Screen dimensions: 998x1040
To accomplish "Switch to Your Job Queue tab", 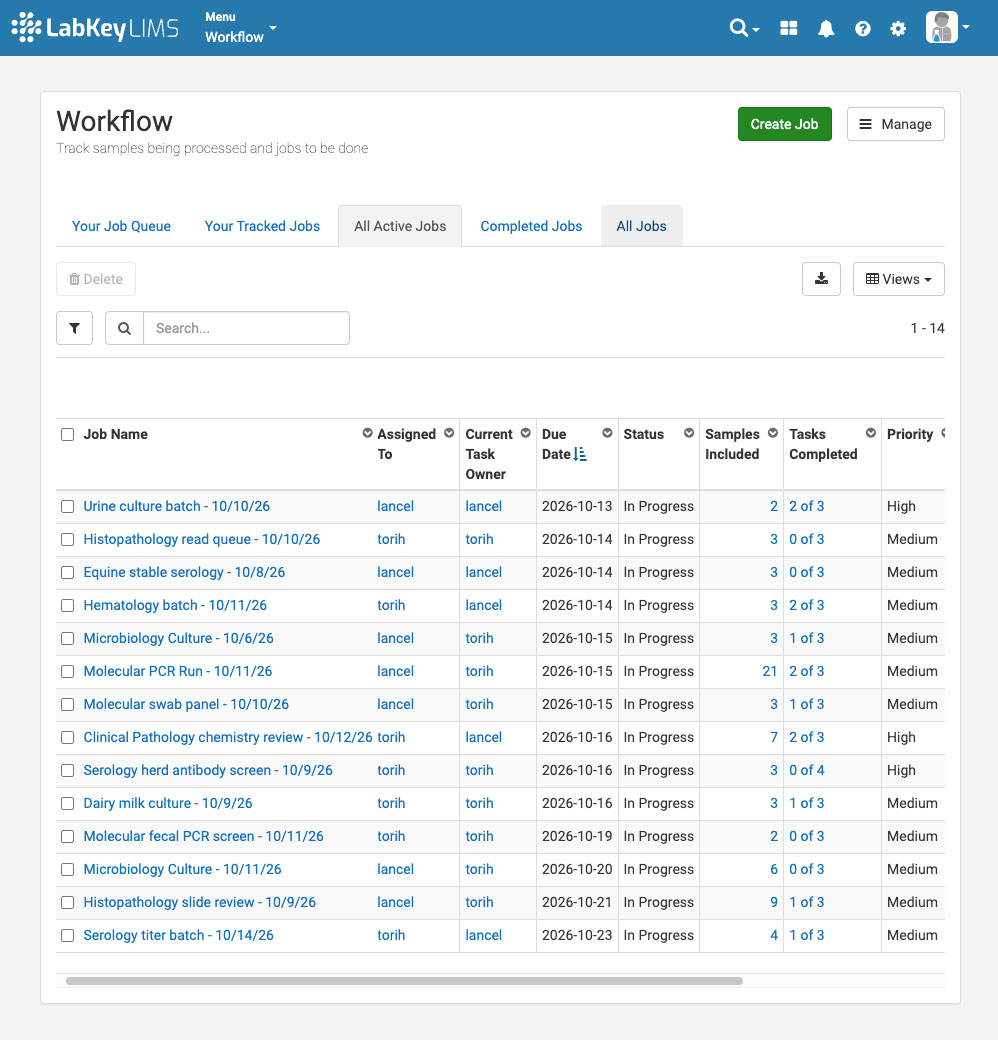I will (121, 226).
